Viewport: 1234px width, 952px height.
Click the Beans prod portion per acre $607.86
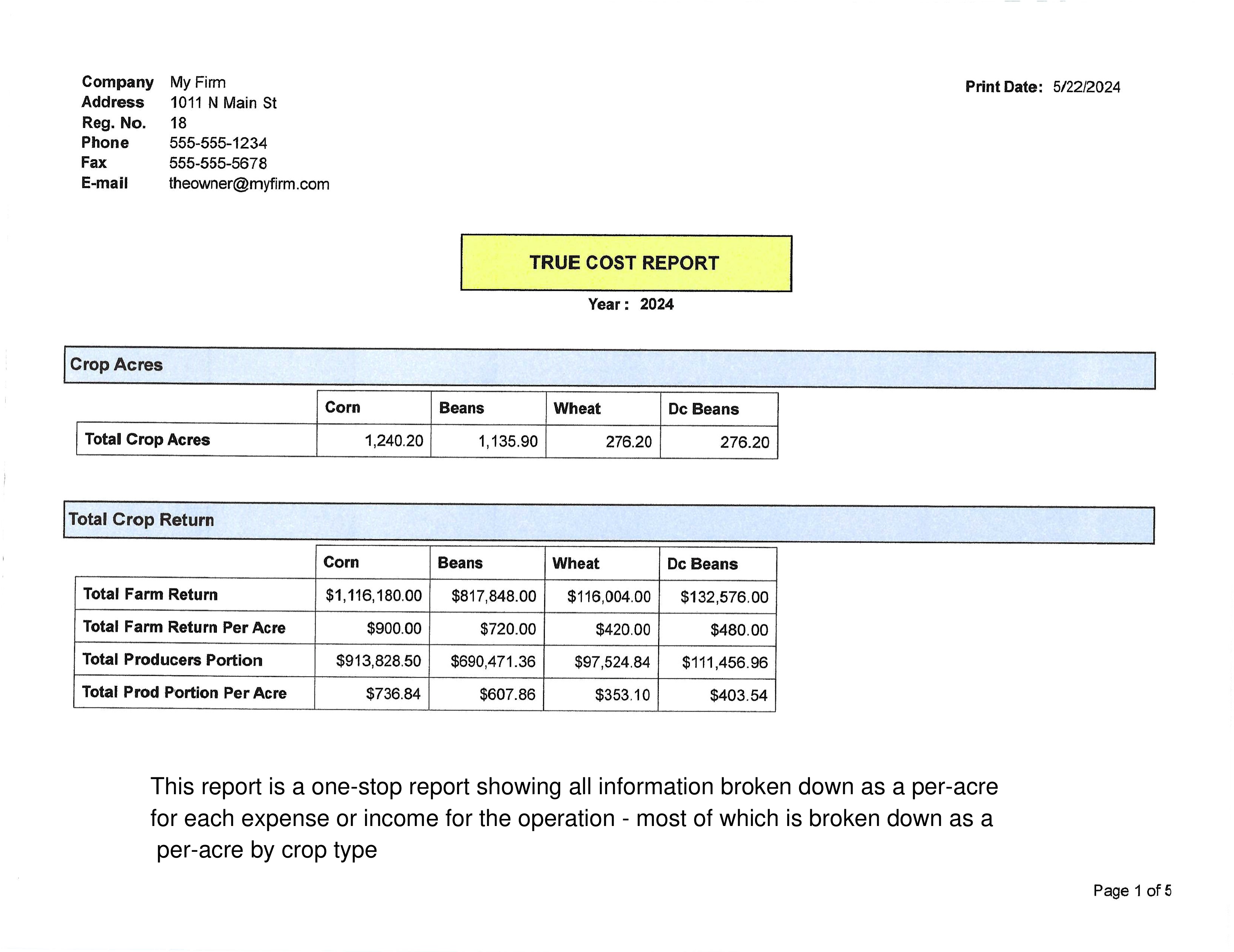(507, 694)
